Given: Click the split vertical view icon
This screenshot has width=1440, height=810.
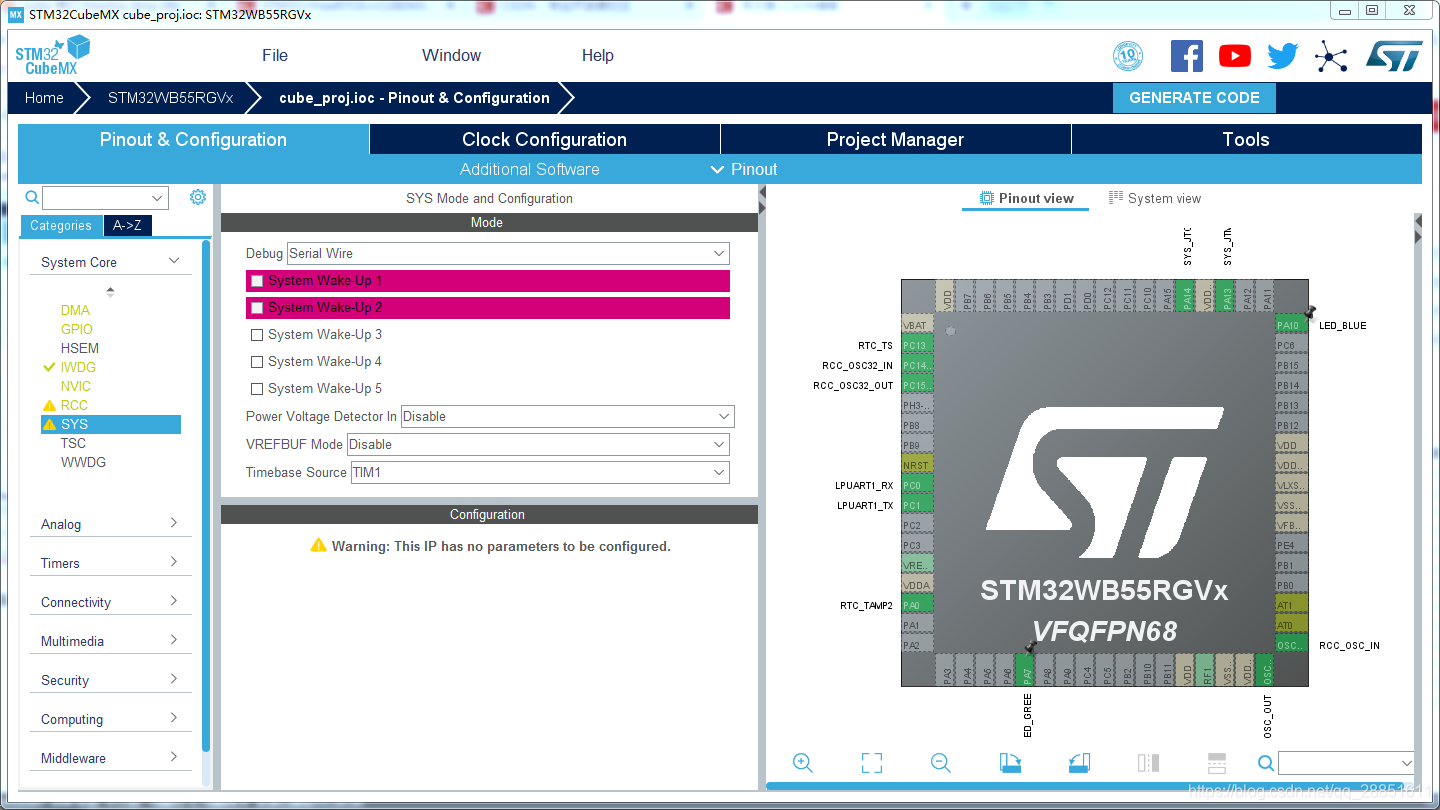Looking at the screenshot, I should tap(1148, 763).
